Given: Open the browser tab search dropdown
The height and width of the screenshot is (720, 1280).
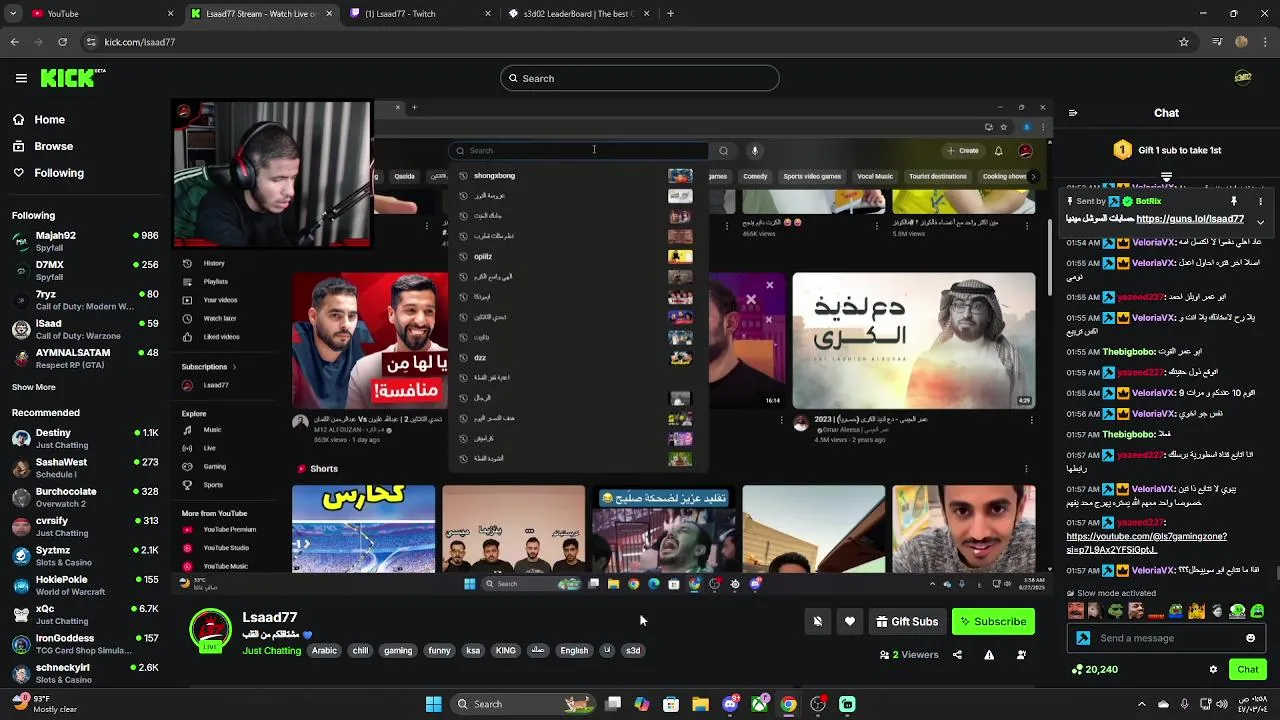Looking at the screenshot, I should 12,14.
